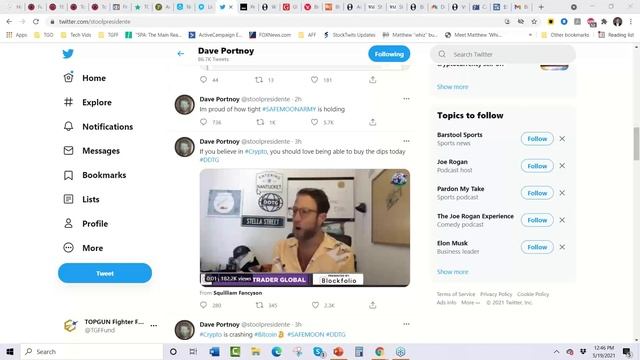640x360 pixels.
Task: Like the SAFEMOONARMY tweet
Action: click(x=314, y=122)
